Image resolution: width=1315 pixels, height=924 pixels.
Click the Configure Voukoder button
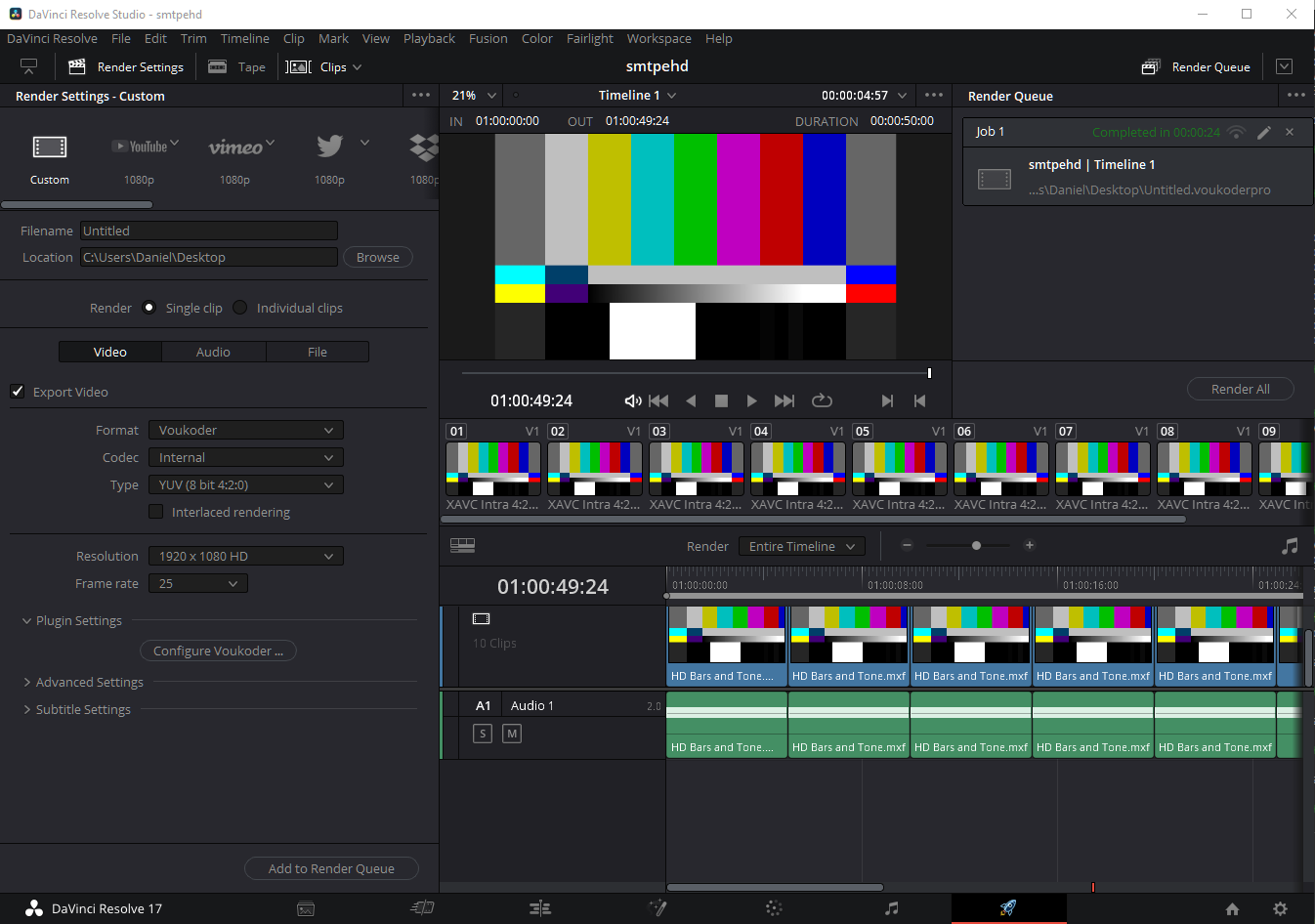click(x=218, y=651)
